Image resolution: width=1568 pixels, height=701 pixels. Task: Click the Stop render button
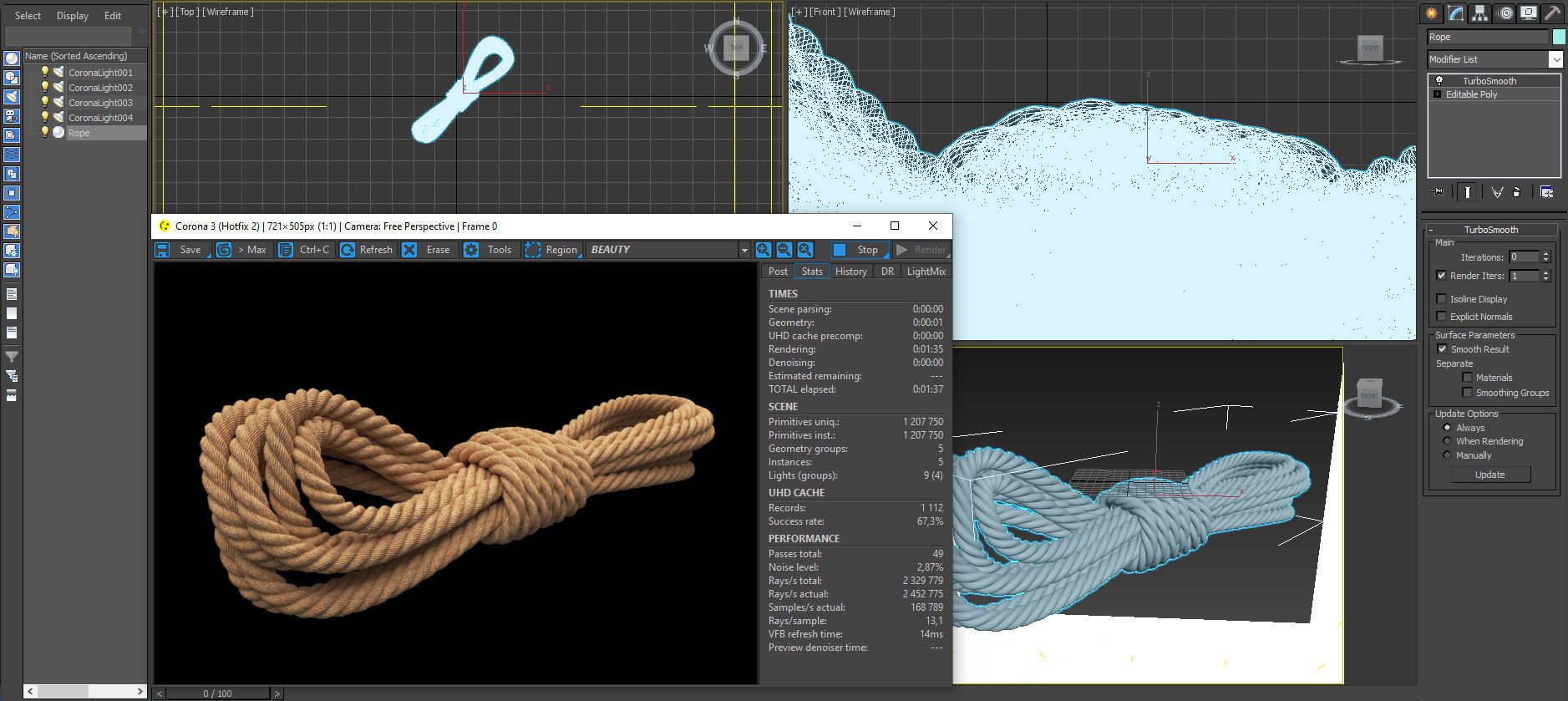[x=859, y=250]
